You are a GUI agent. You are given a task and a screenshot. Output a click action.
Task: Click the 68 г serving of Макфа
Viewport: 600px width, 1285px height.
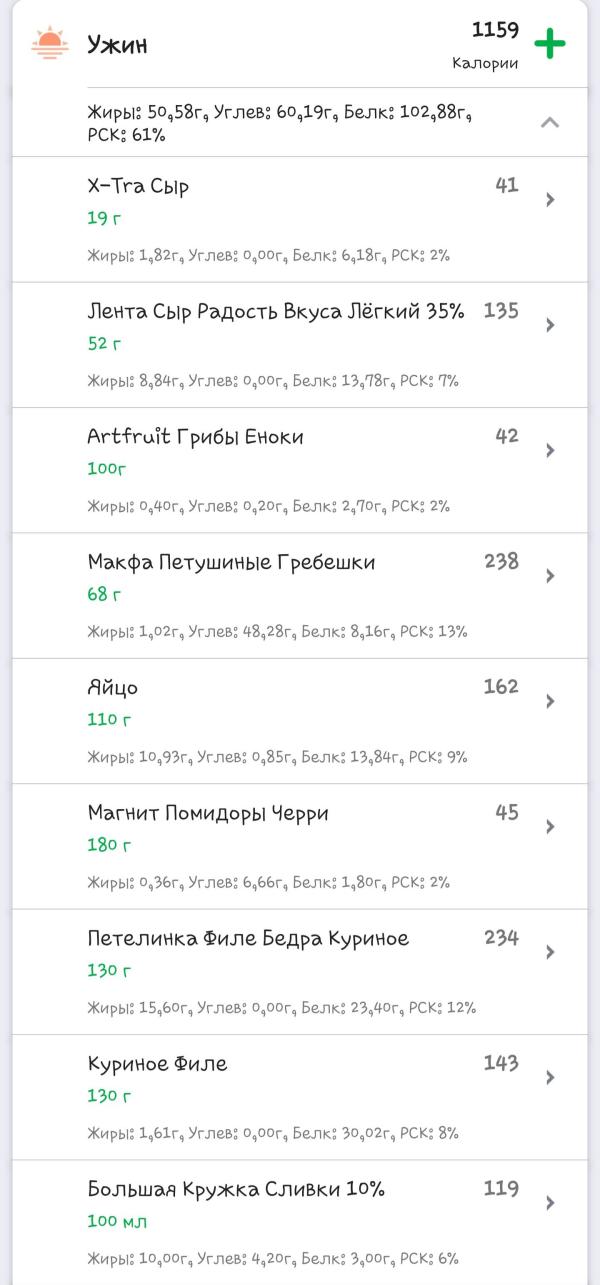(104, 594)
